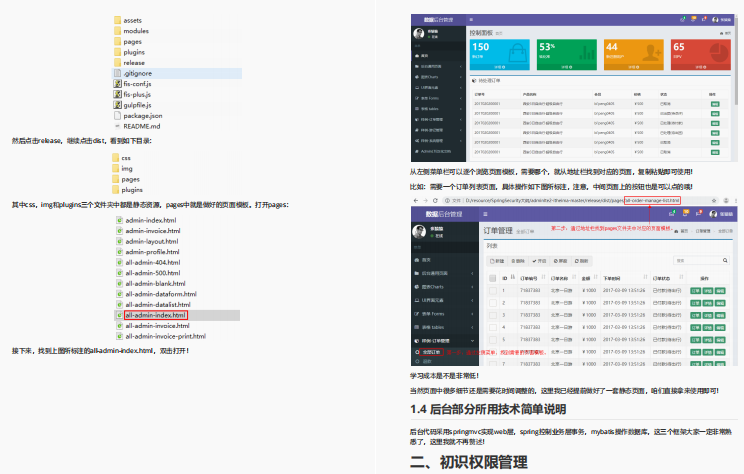Toggle sidebar hamburger in 控制面板 dashboard
Screen dimensions: 744x474
point(471,19)
